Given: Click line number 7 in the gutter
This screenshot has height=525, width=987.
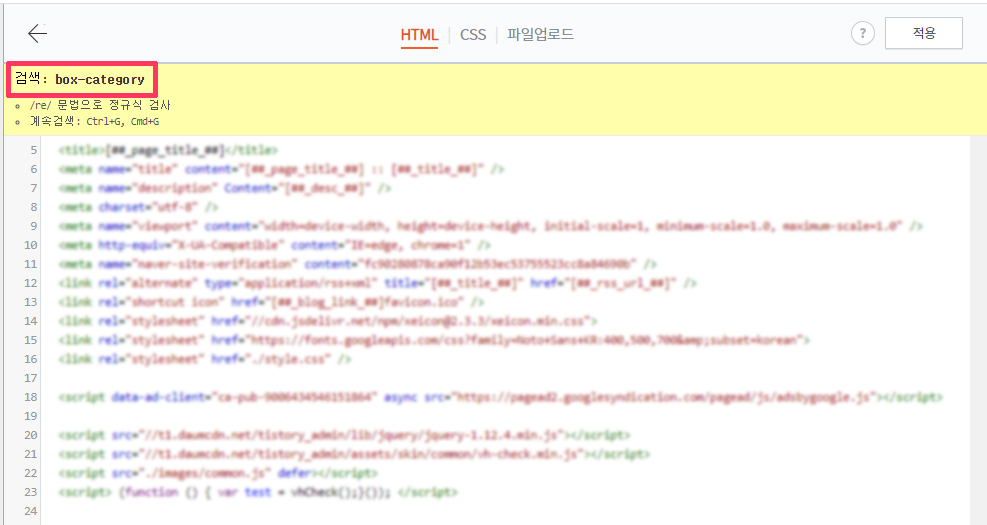Looking at the screenshot, I should (34, 188).
